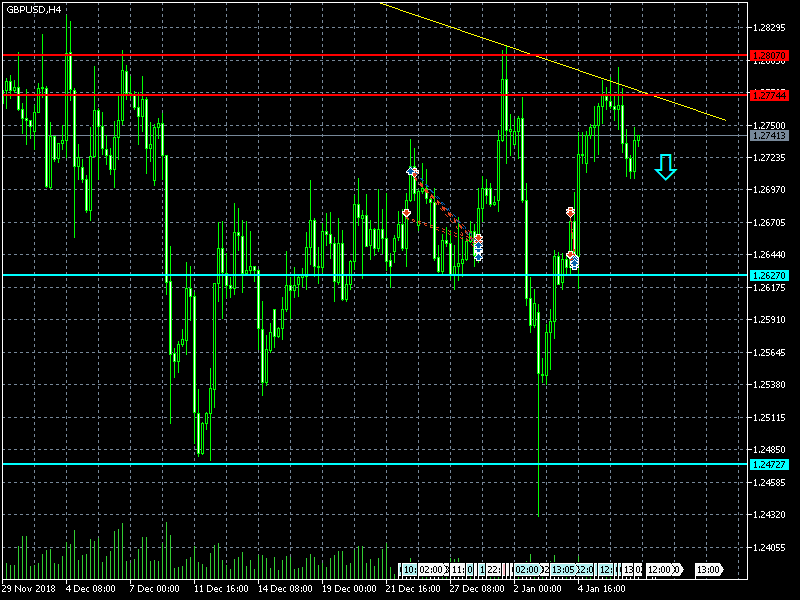Click the red 1.28070 price label

tap(767, 55)
